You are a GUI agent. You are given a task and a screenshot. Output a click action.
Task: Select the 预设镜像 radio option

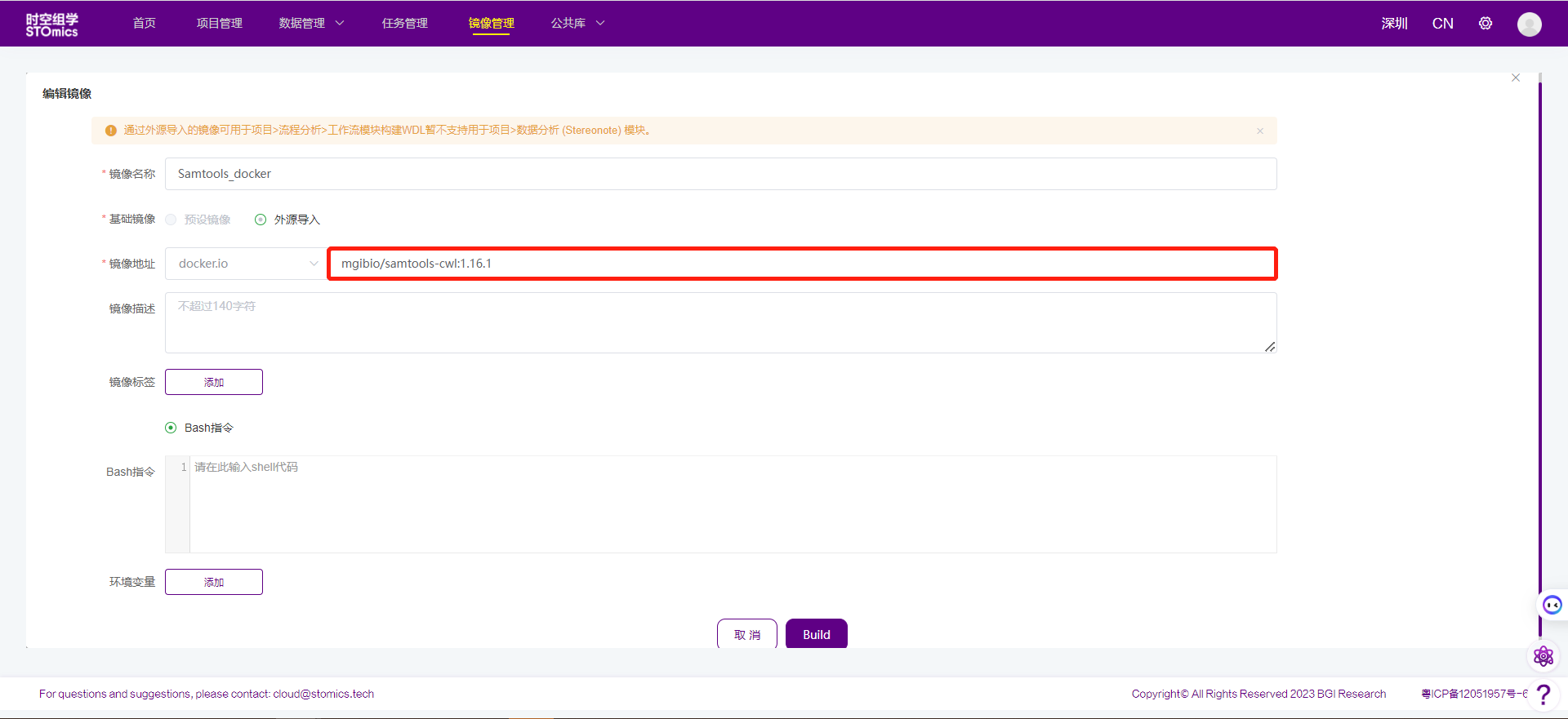coord(171,220)
